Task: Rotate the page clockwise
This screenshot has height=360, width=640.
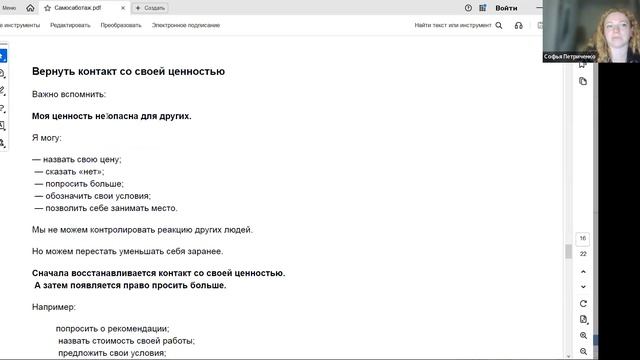Action: coord(583,304)
